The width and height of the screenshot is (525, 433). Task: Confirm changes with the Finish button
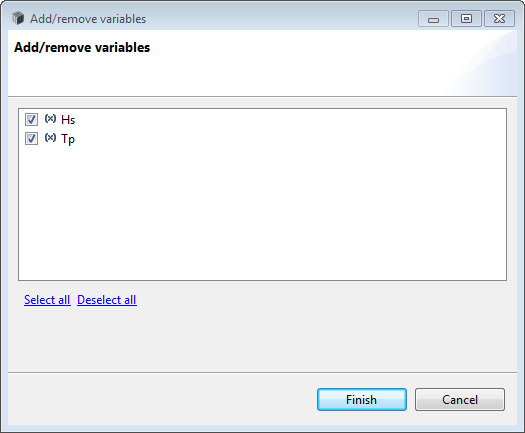tap(362, 400)
